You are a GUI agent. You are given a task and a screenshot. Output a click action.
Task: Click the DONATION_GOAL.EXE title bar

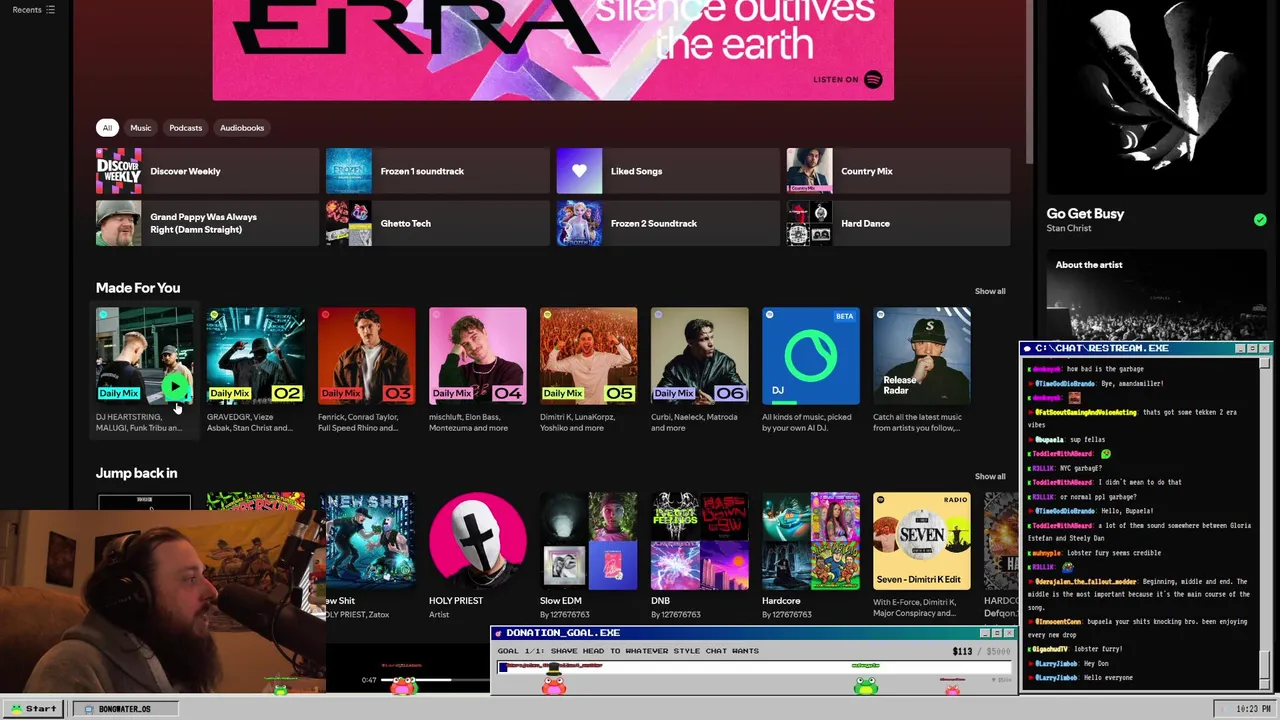click(752, 633)
